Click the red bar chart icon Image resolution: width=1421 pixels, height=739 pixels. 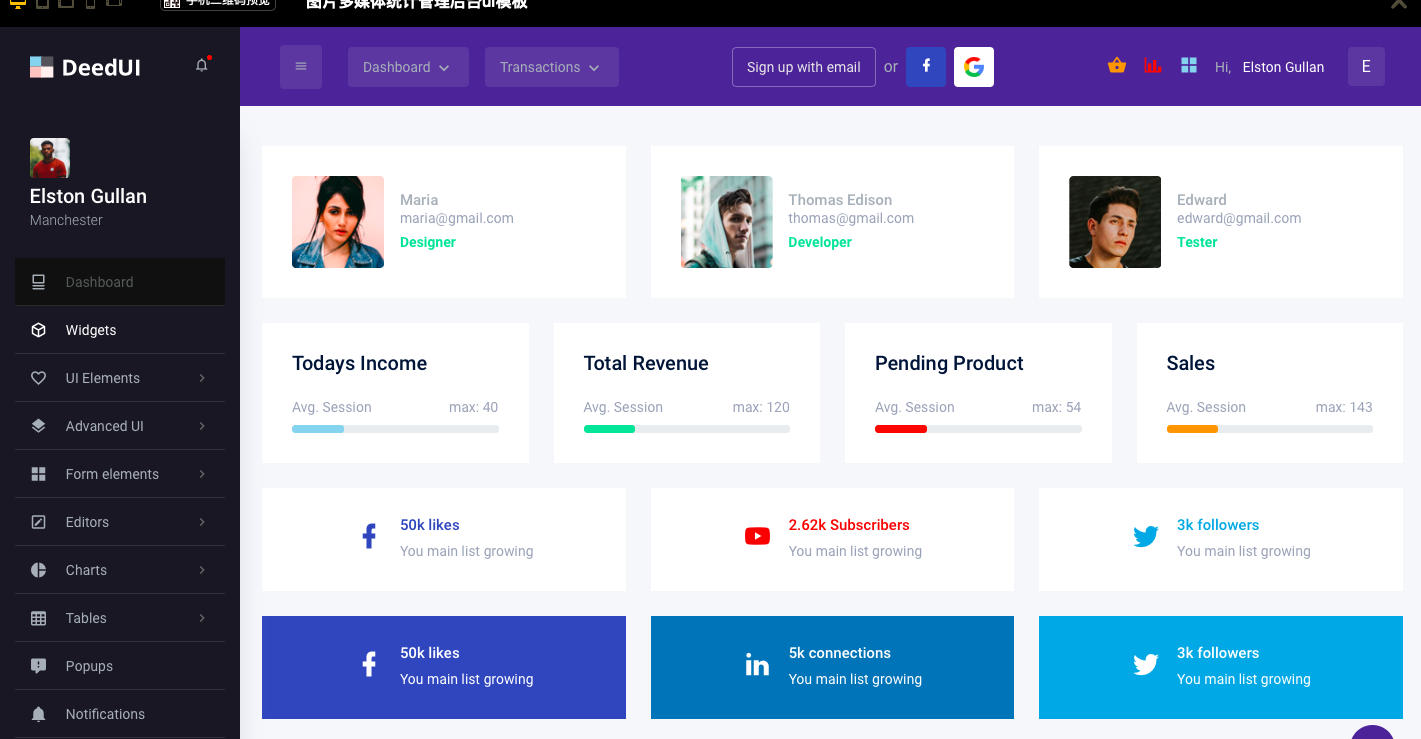(1153, 66)
